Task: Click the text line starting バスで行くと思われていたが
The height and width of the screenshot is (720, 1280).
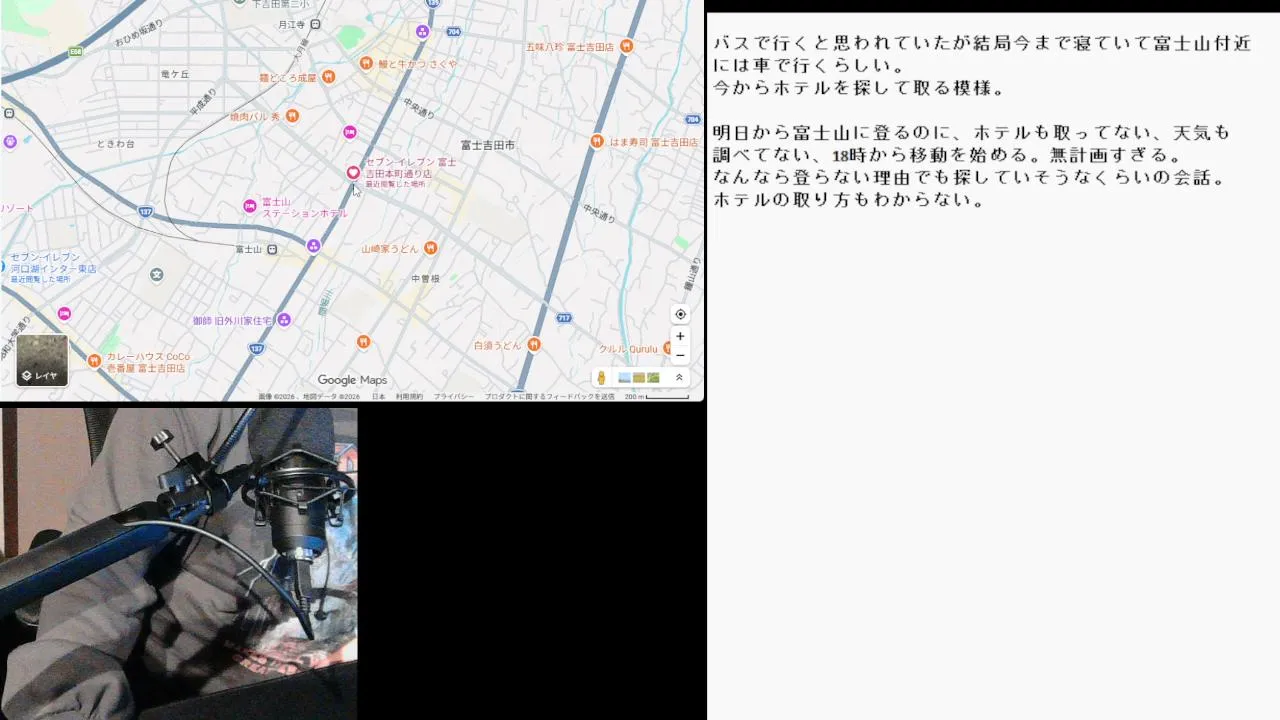Action: pyautogui.click(x=982, y=44)
